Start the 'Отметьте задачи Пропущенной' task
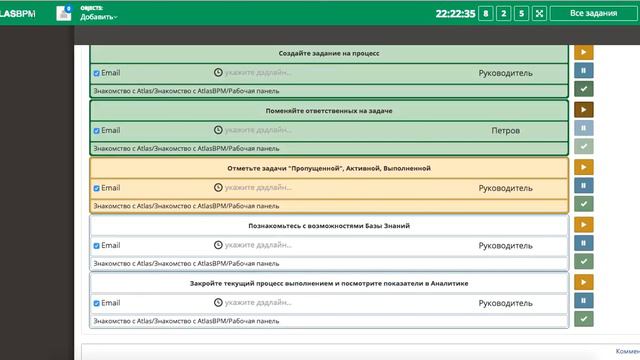The height and width of the screenshot is (360, 640). pyautogui.click(x=584, y=167)
